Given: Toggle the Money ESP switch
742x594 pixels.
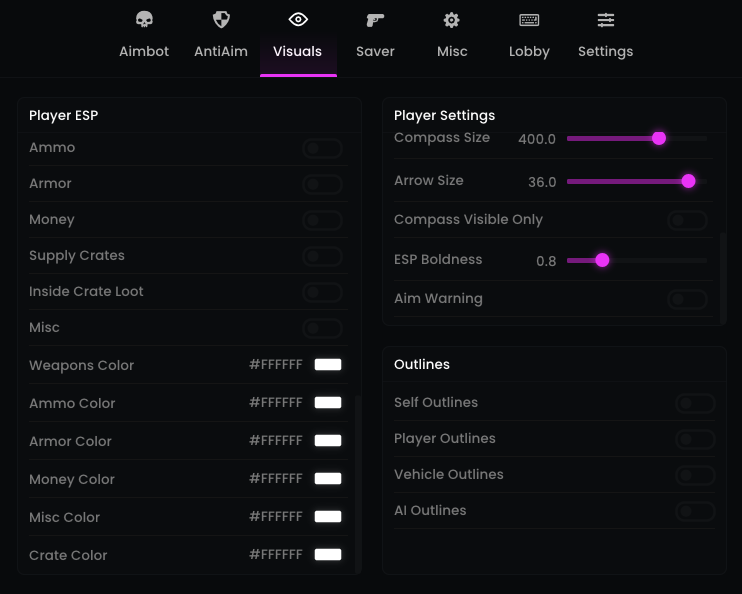Looking at the screenshot, I should click(x=322, y=220).
